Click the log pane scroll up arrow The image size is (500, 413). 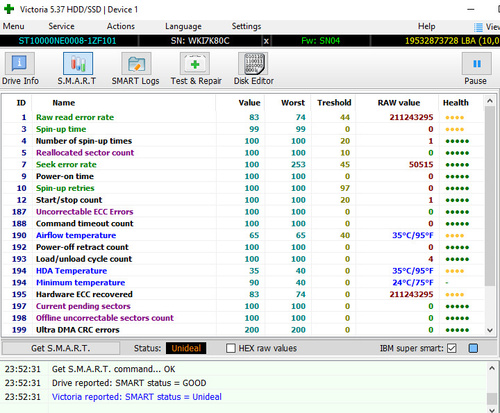[x=492, y=368]
